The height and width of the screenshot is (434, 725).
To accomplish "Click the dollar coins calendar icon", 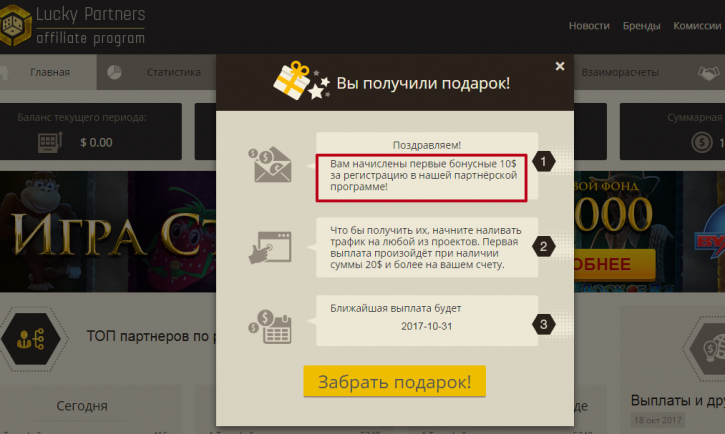I will pyautogui.click(x=270, y=327).
